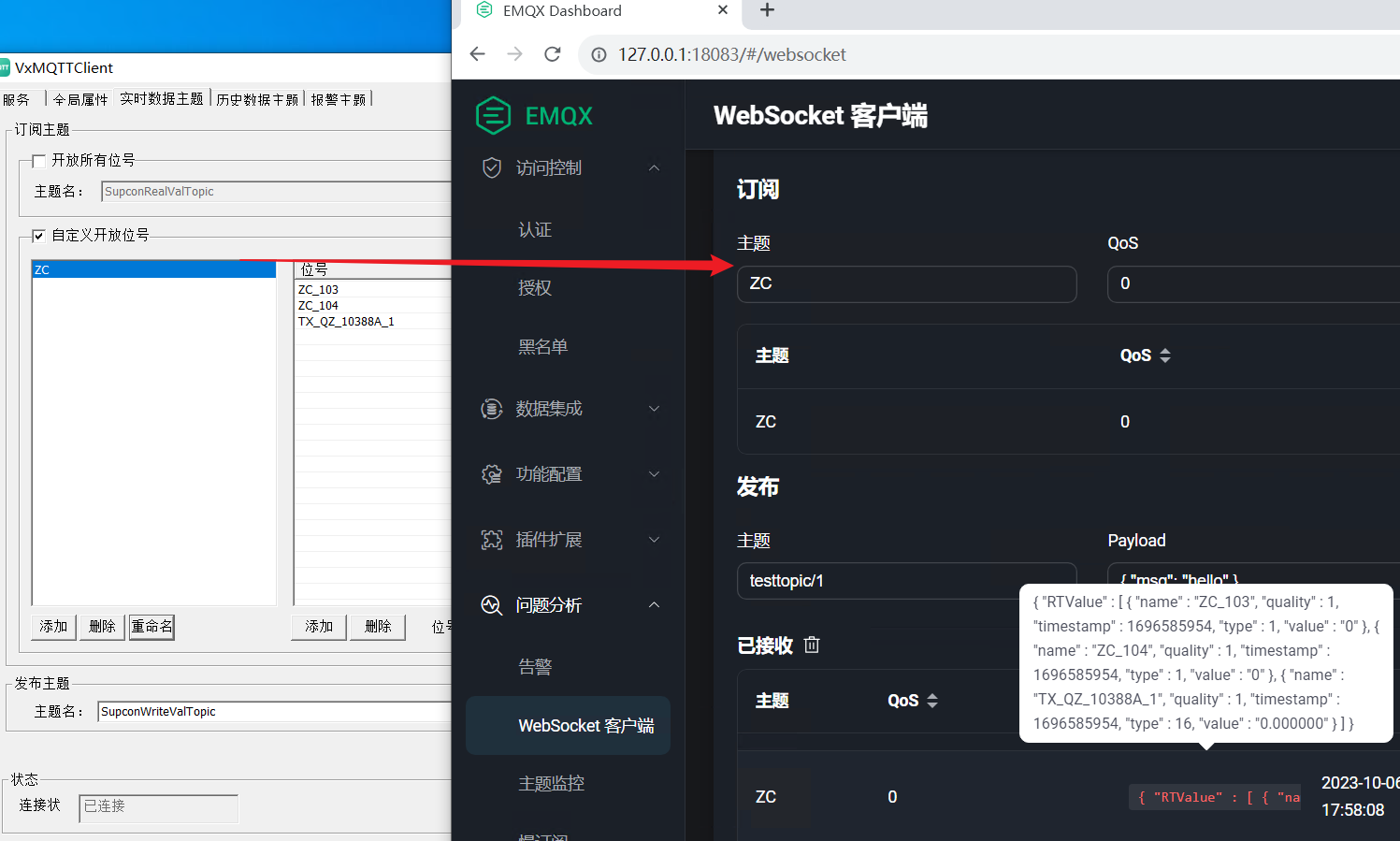The image size is (1400, 841).
Task: Open the 告警 menu item
Action: point(535,667)
